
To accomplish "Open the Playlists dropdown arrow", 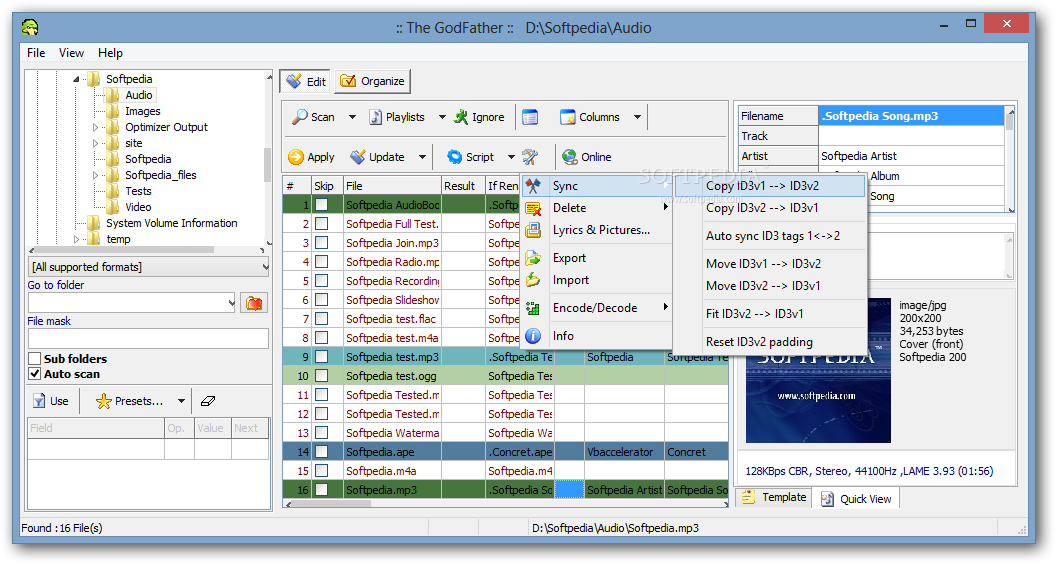I will 442,117.
